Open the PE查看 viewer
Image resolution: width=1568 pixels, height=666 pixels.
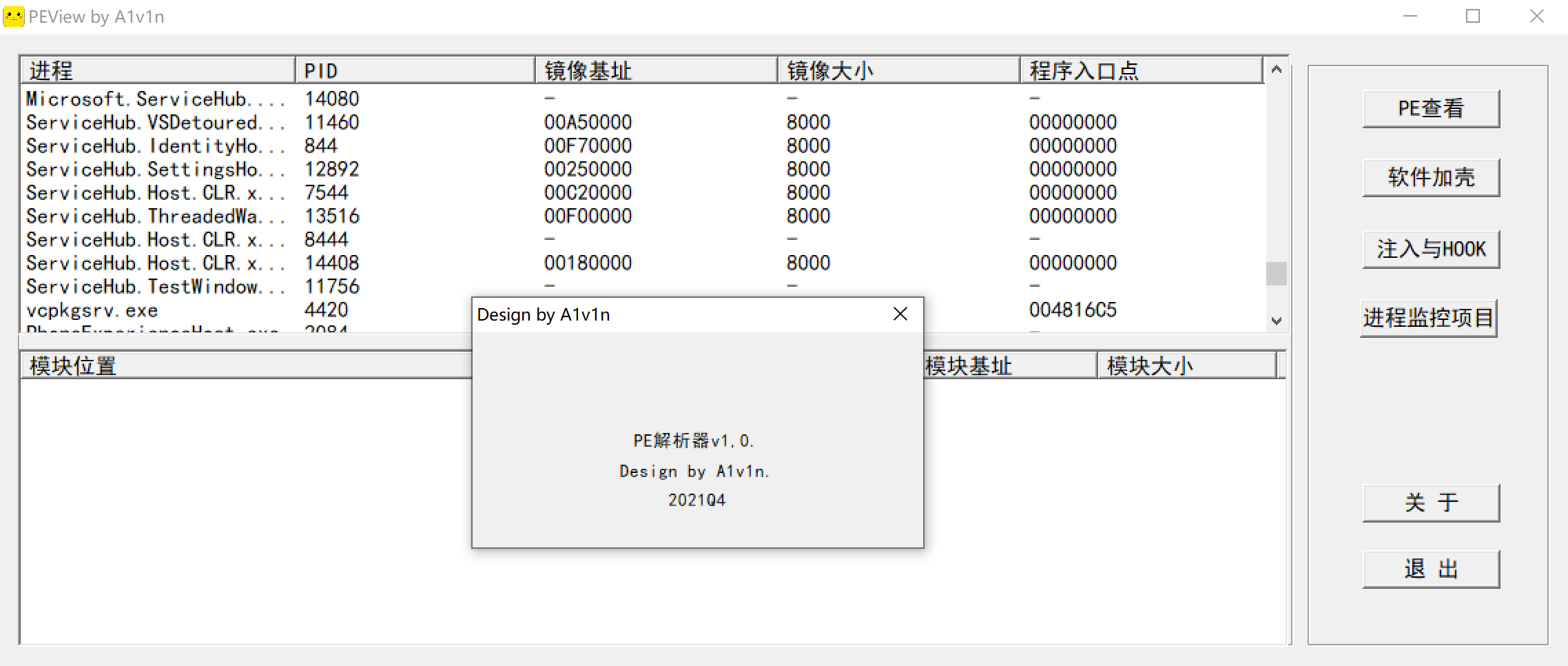pyautogui.click(x=1431, y=108)
